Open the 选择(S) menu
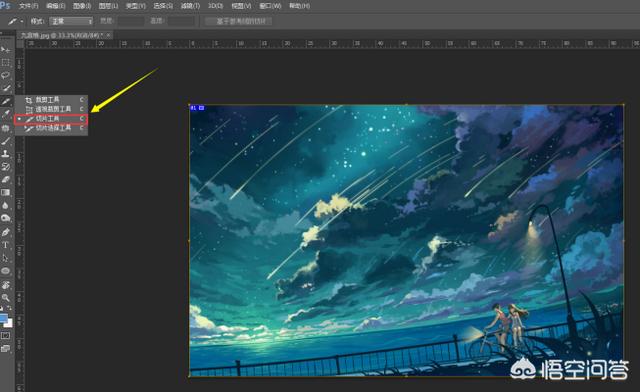Screen dimensions: 640x392 (x=163, y=6)
